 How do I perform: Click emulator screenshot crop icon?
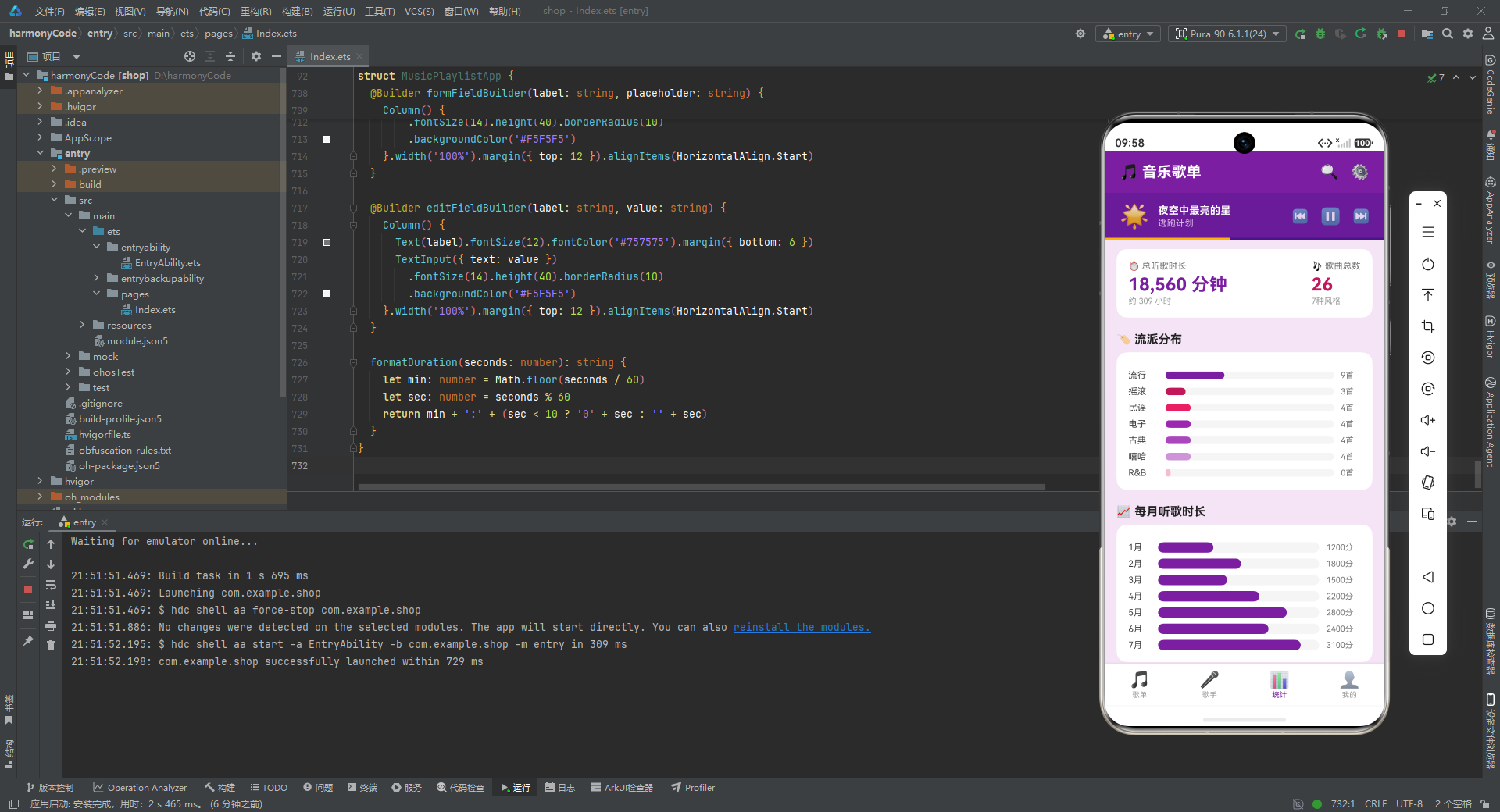click(x=1428, y=326)
